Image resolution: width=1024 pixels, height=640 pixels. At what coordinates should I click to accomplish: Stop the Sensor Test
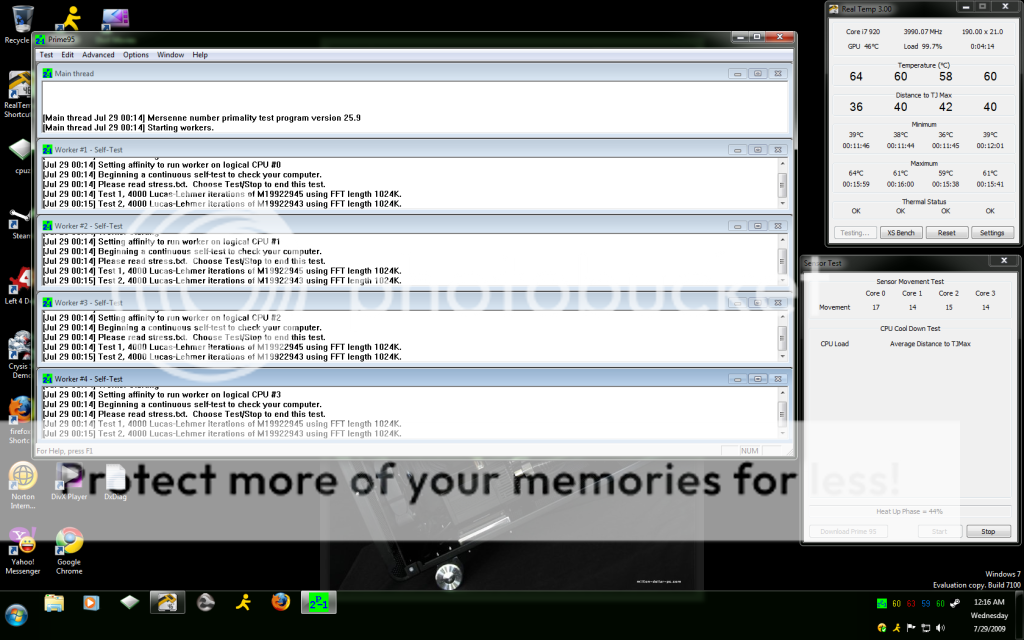coord(988,531)
